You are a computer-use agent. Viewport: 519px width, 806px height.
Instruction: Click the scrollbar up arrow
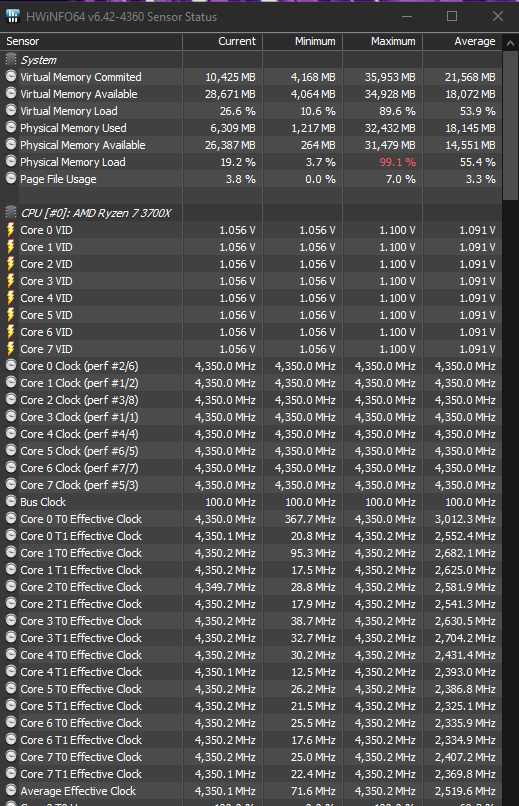(510, 43)
